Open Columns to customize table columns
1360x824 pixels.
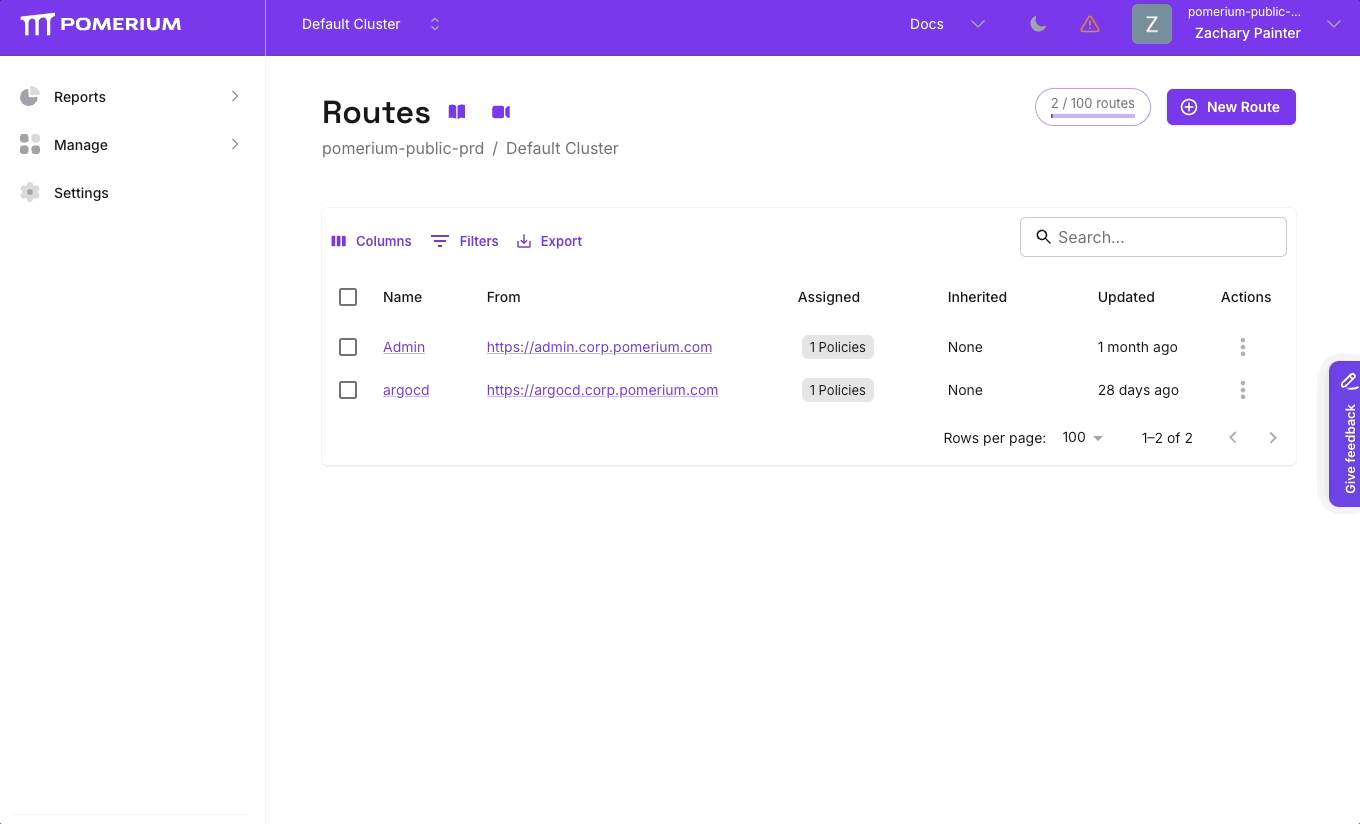[370, 241]
